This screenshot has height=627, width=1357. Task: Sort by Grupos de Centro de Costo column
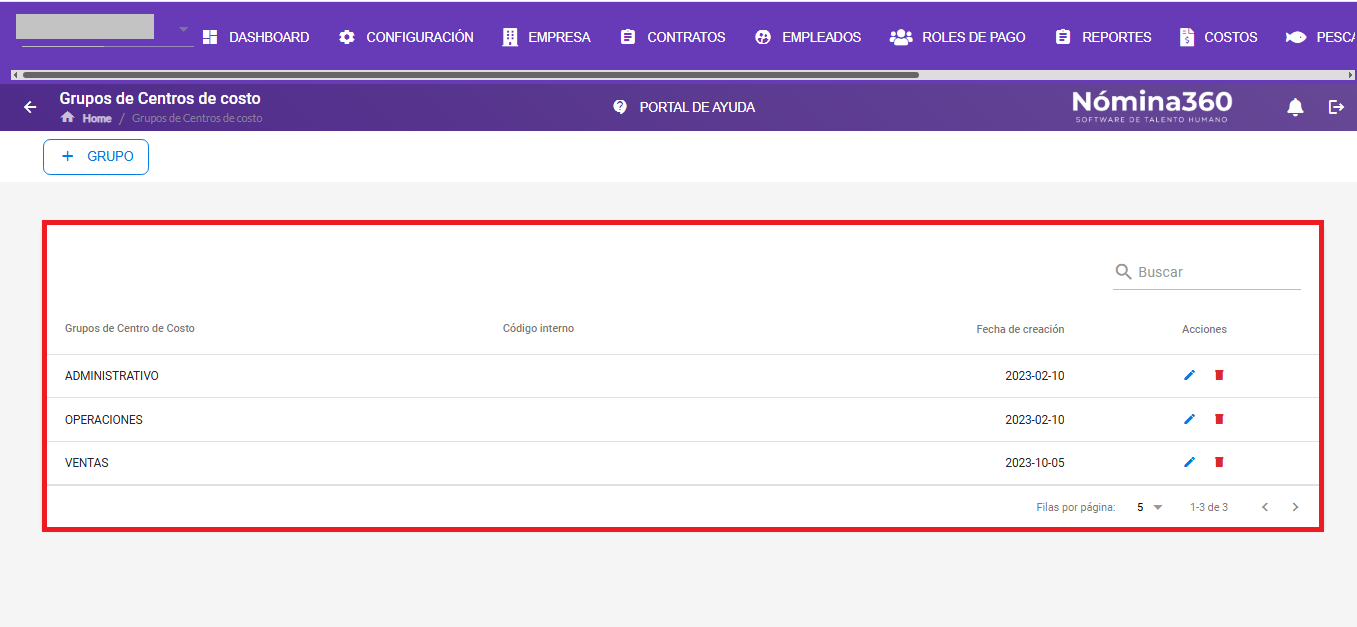pos(130,328)
